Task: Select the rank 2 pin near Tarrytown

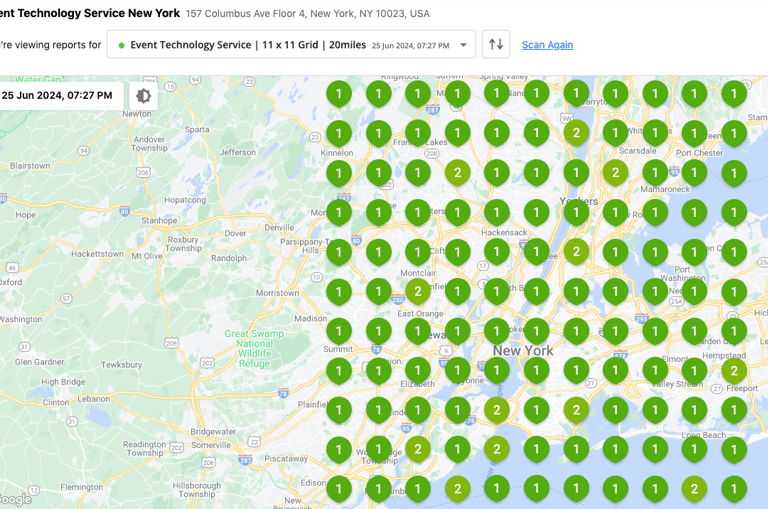Action: pyautogui.click(x=576, y=133)
